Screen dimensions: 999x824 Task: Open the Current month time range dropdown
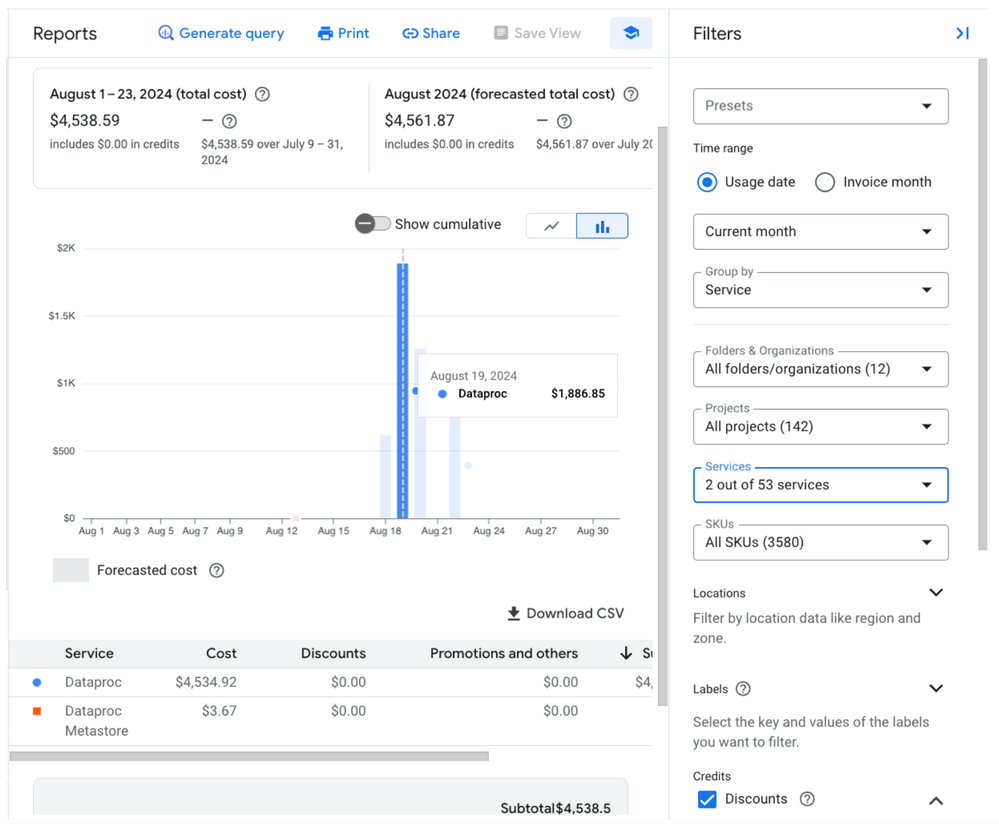(821, 231)
